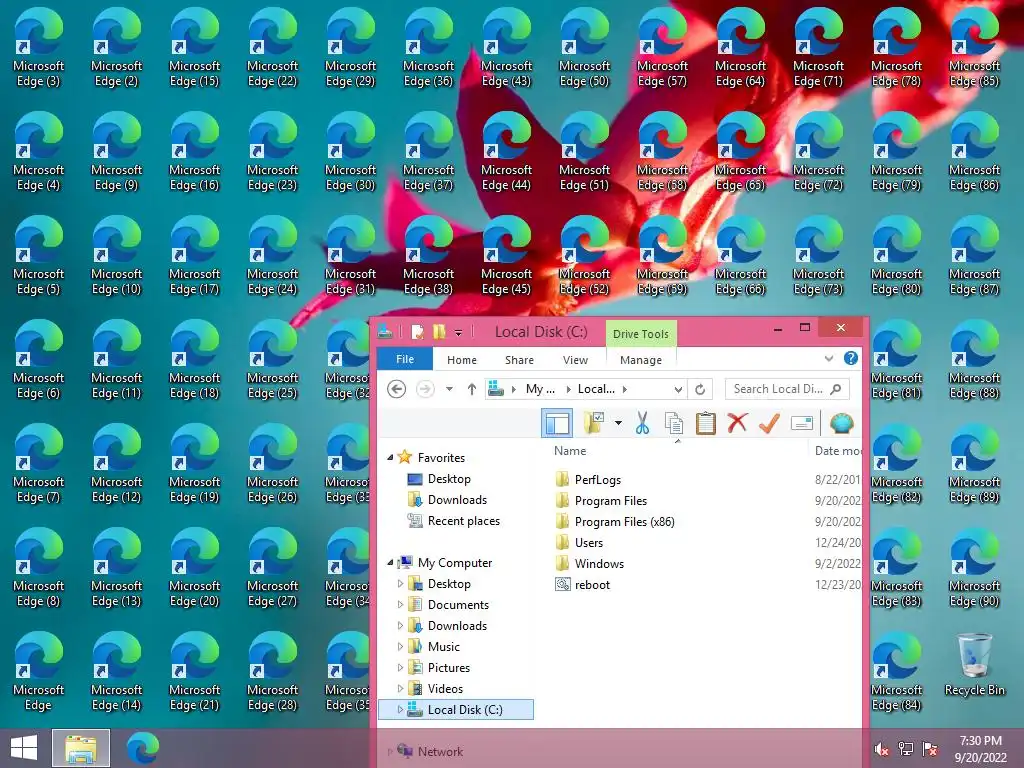Viewport: 1024px width, 768px height.
Task: Select the Program Files (x86) folder
Action: 615,521
